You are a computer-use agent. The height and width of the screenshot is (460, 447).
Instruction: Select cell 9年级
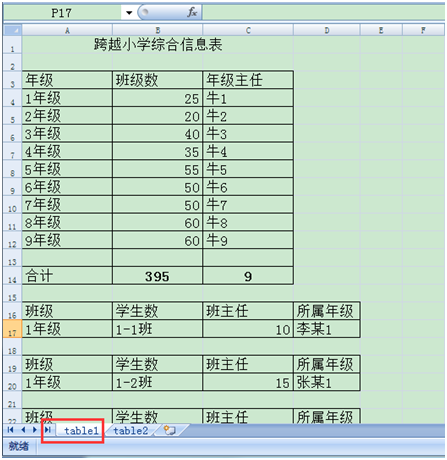tap(67, 240)
